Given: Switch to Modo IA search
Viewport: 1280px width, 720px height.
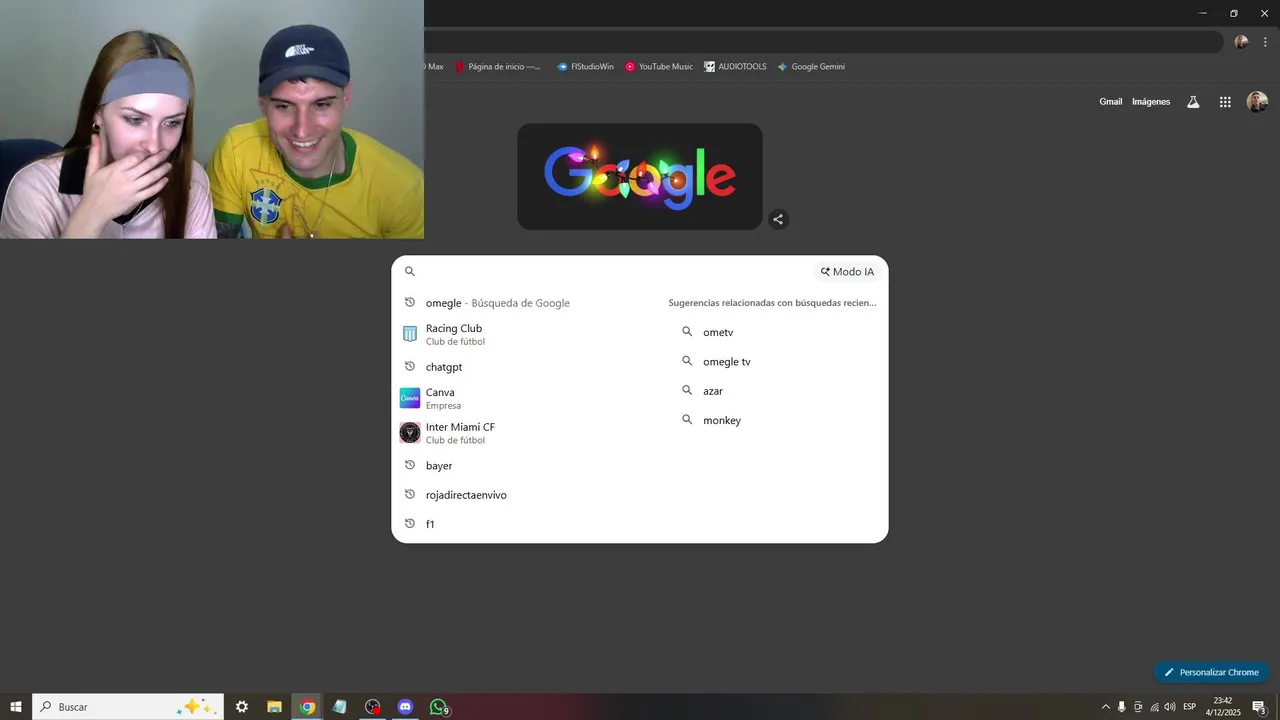Looking at the screenshot, I should [x=847, y=271].
